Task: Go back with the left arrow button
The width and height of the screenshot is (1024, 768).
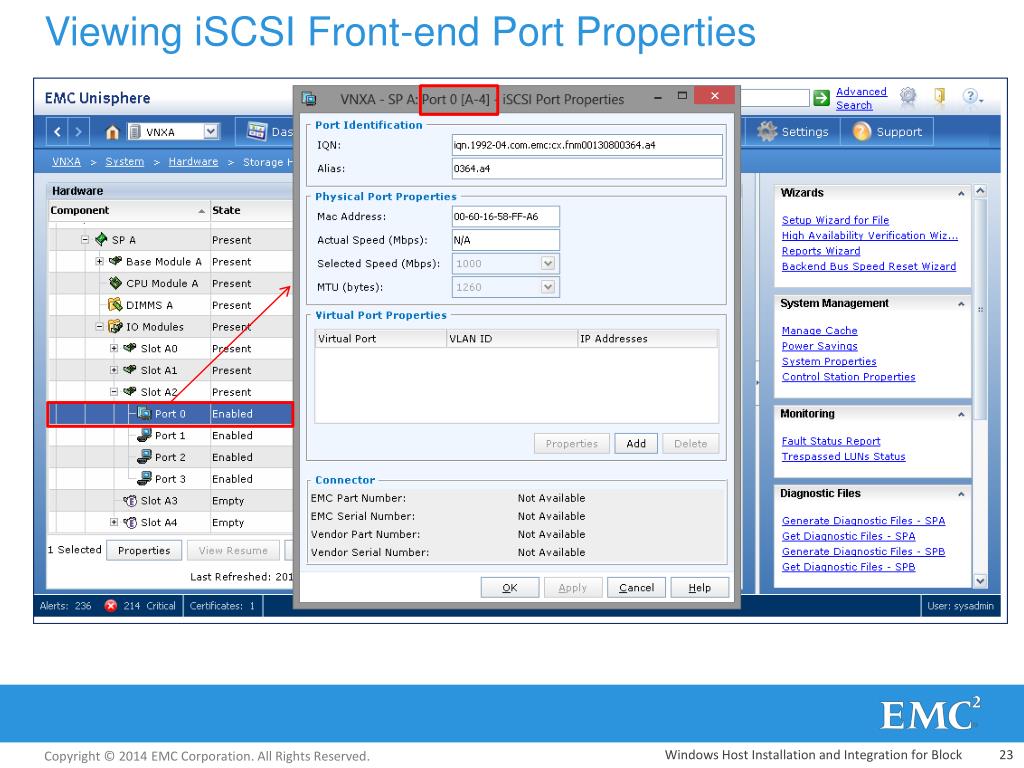Action: point(57,132)
